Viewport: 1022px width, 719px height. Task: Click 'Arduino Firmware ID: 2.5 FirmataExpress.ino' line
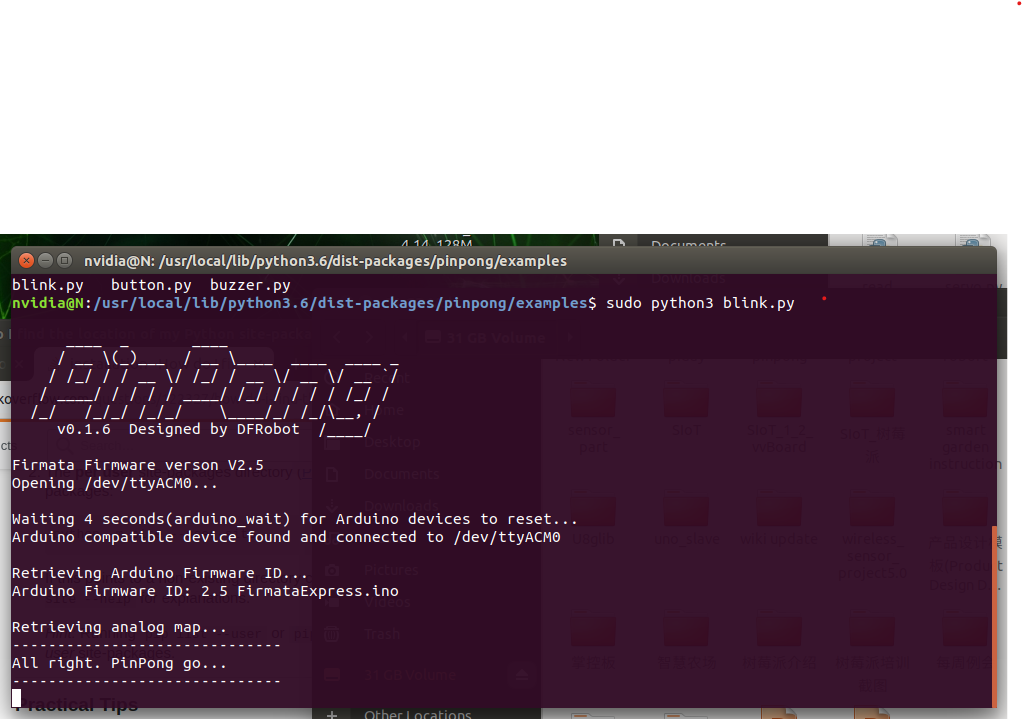(205, 591)
